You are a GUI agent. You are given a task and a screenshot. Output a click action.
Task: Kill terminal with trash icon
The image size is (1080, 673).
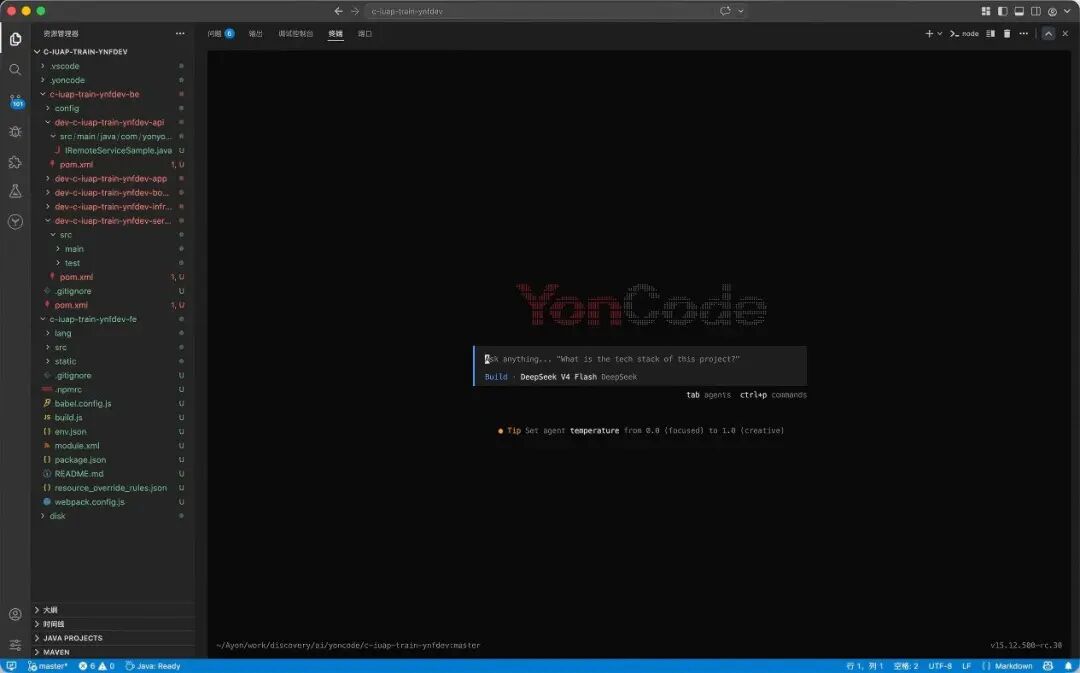1007,33
